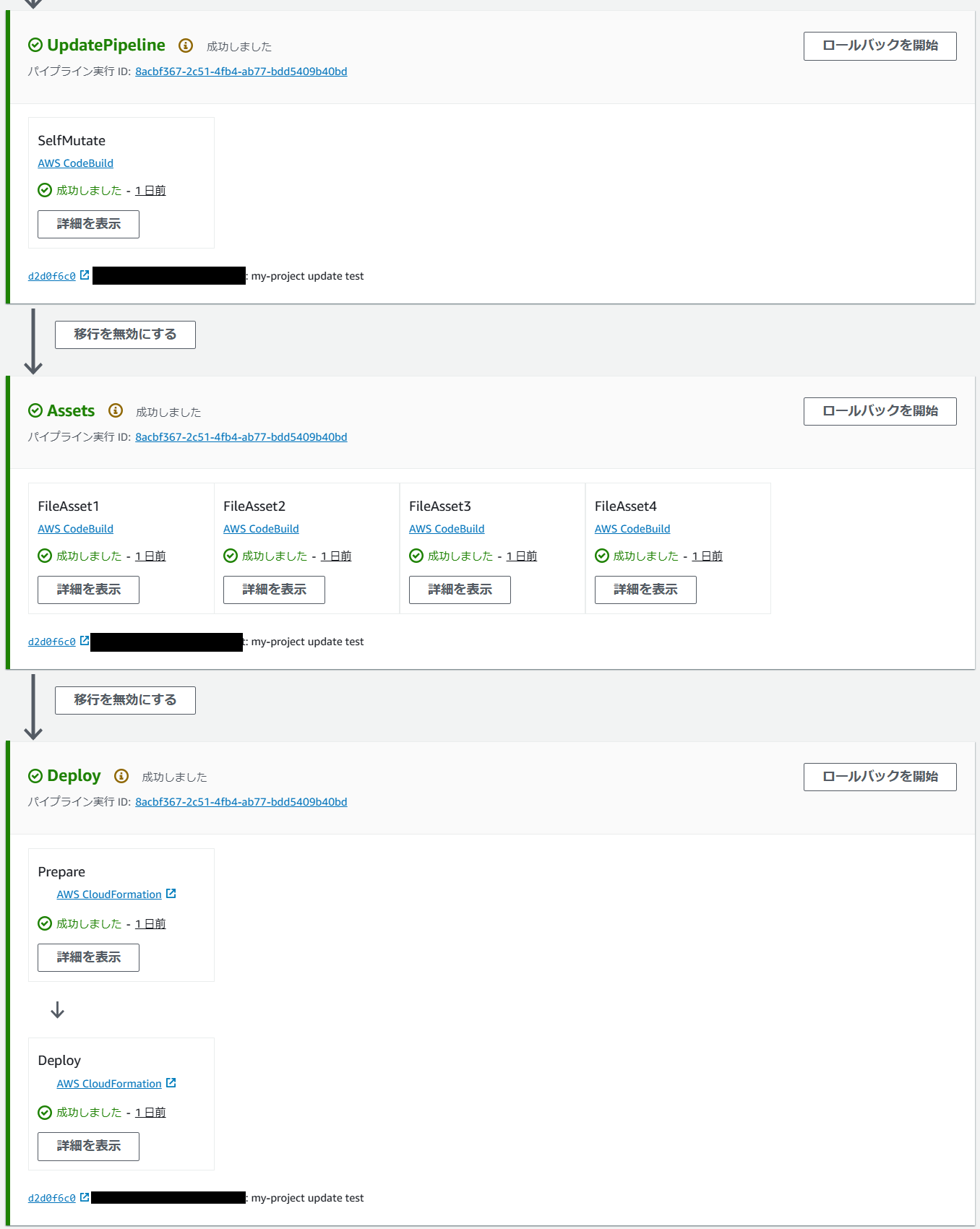Click success check icon in FileAsset4 card
This screenshot has width=980, height=1229.
[x=602, y=556]
